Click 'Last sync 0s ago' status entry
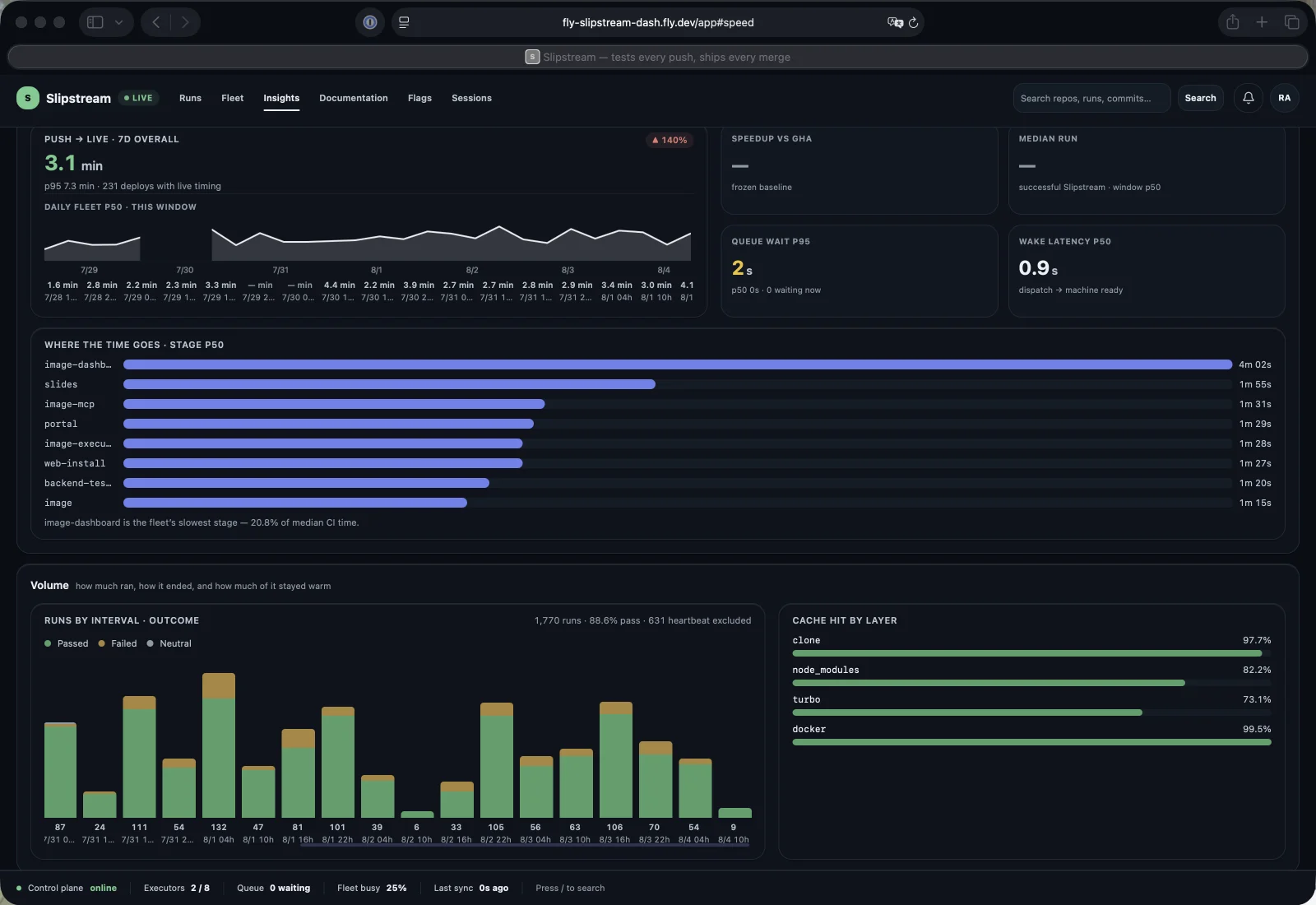Screen dimensions: 1316x905 coord(470,888)
